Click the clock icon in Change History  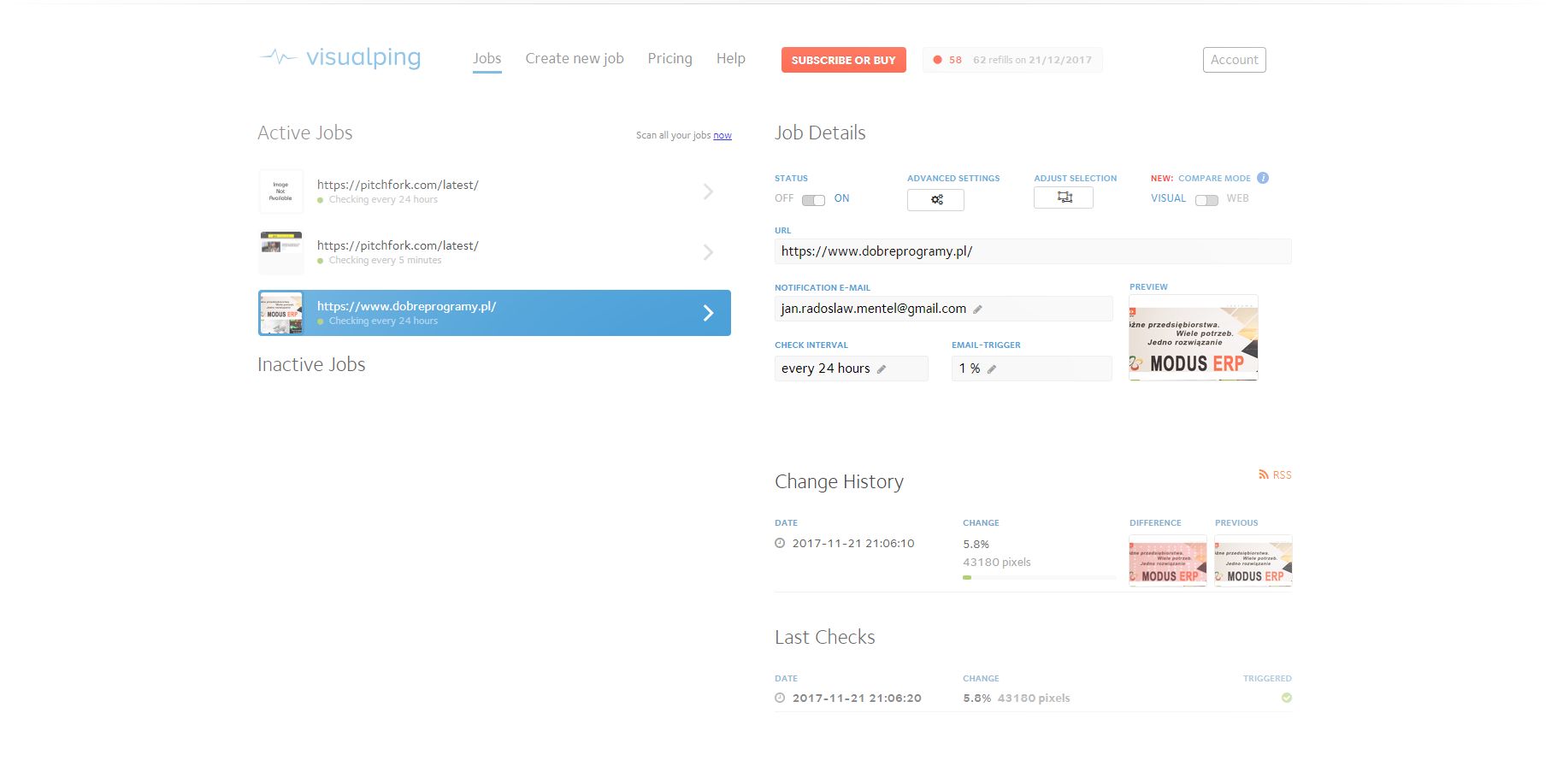coord(780,543)
